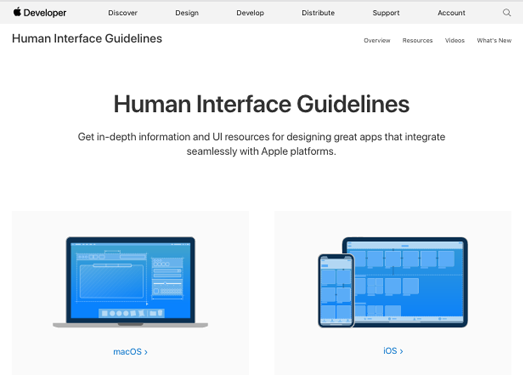Switch to the Resources tab
Screen dimensions: 523x375
[417, 40]
